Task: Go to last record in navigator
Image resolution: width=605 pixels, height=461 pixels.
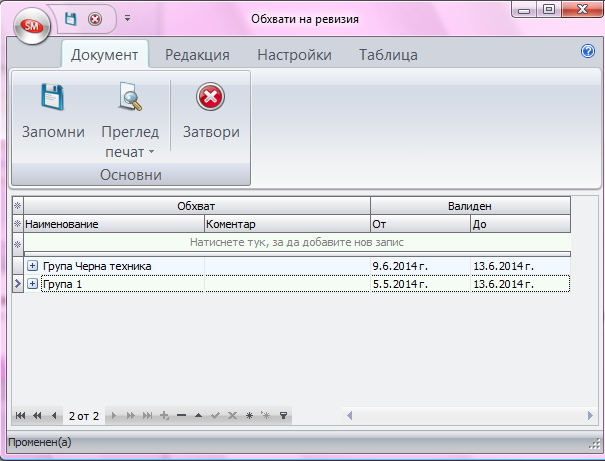Action: (147, 415)
